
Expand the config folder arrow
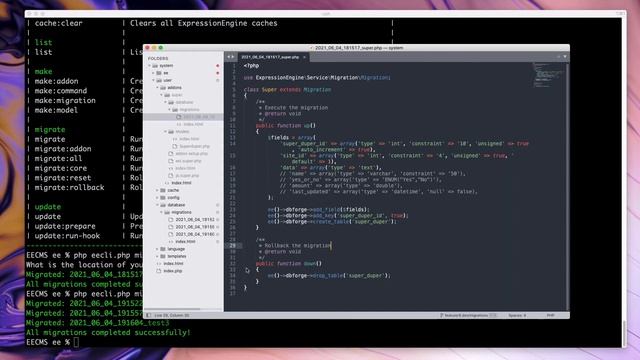click(158, 198)
